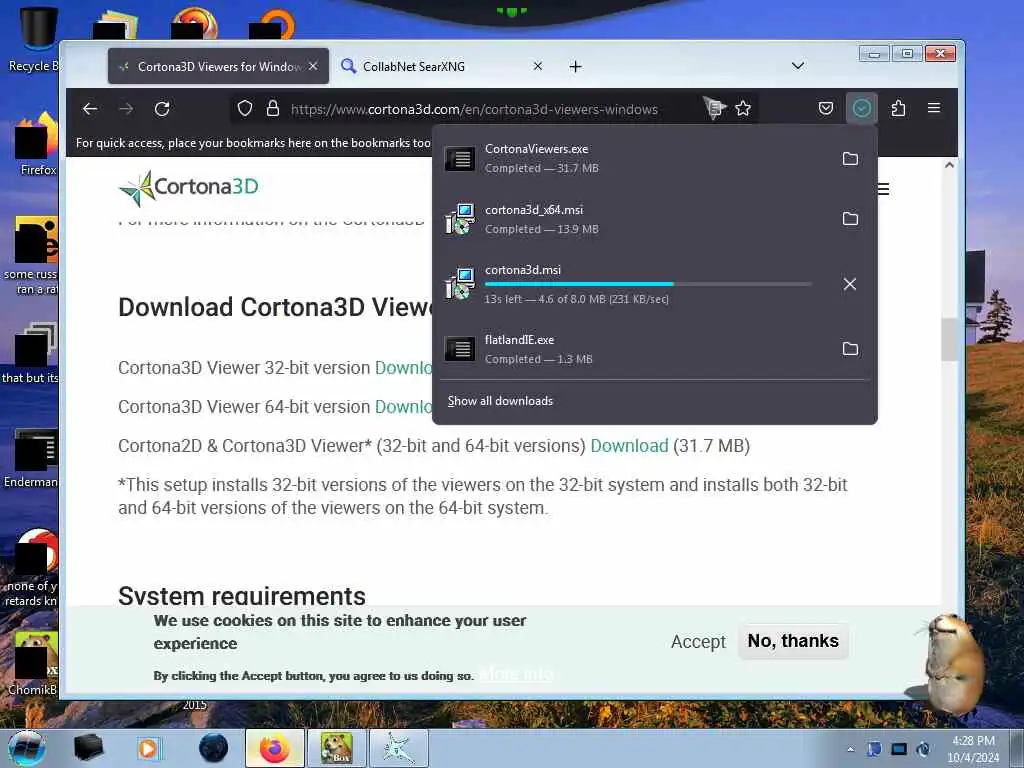The width and height of the screenshot is (1024, 768).
Task: Switch to the Cortona3D Viewers for Windows tab
Action: click(x=218, y=66)
